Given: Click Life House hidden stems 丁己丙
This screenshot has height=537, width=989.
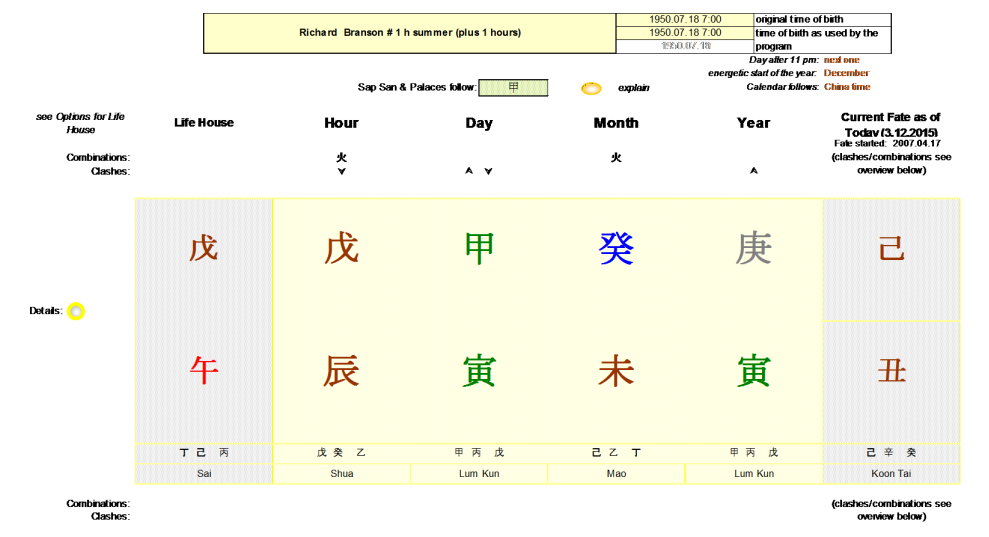Looking at the screenshot, I should pyautogui.click(x=204, y=452).
